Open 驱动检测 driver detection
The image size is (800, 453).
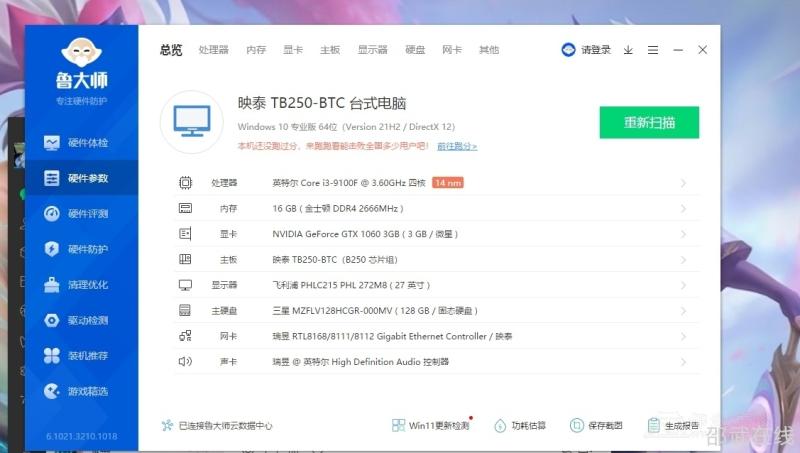click(x=86, y=320)
